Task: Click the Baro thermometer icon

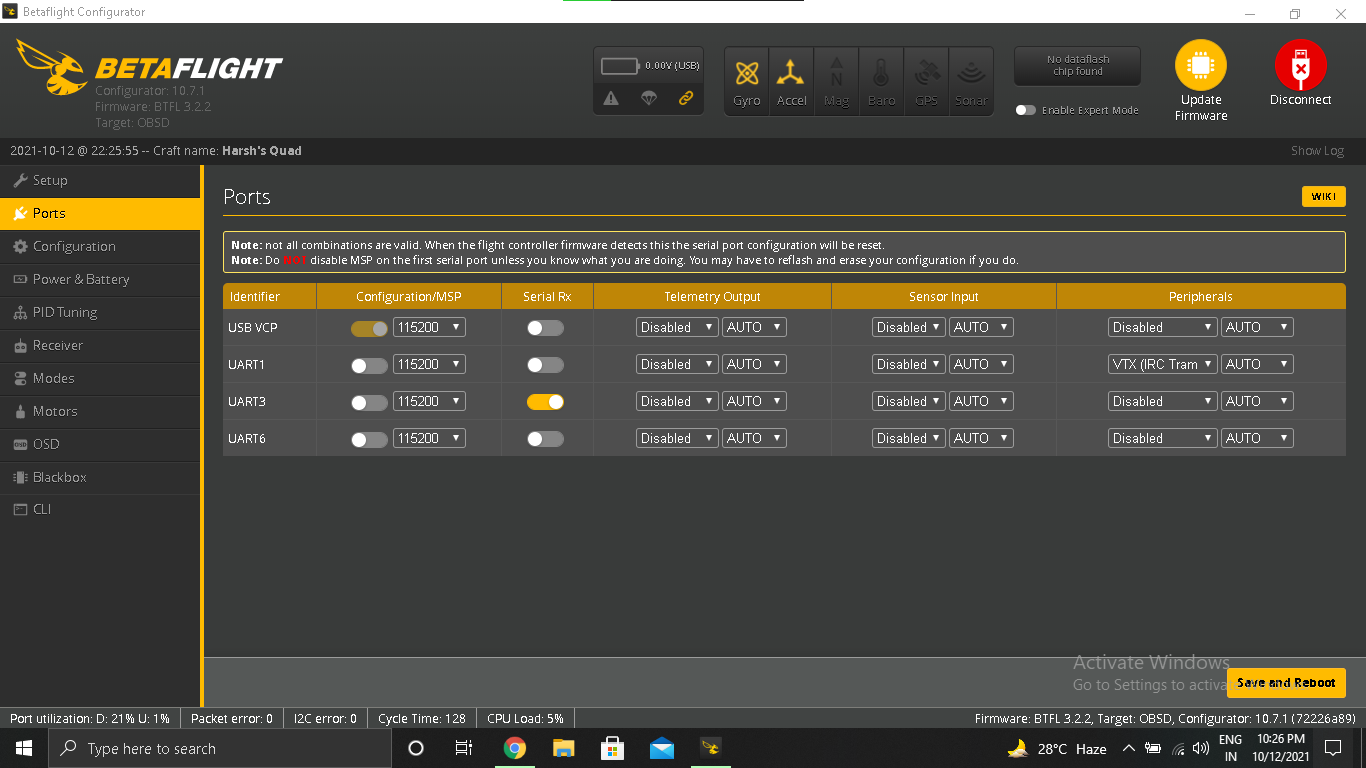Action: (x=881, y=73)
